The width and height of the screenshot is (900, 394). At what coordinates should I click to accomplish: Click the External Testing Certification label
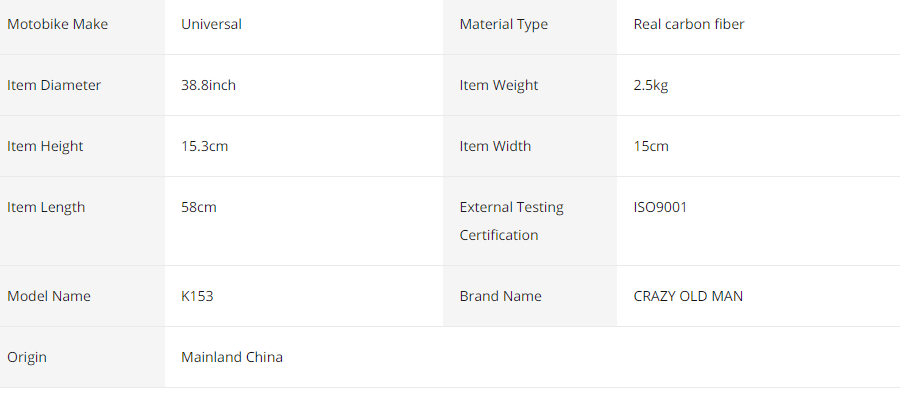pyautogui.click(x=511, y=221)
